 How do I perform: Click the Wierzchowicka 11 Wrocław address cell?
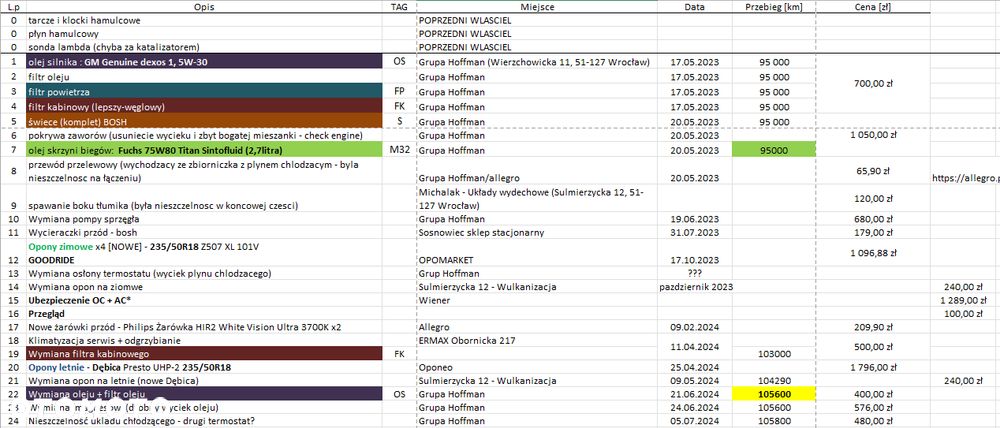click(x=537, y=62)
